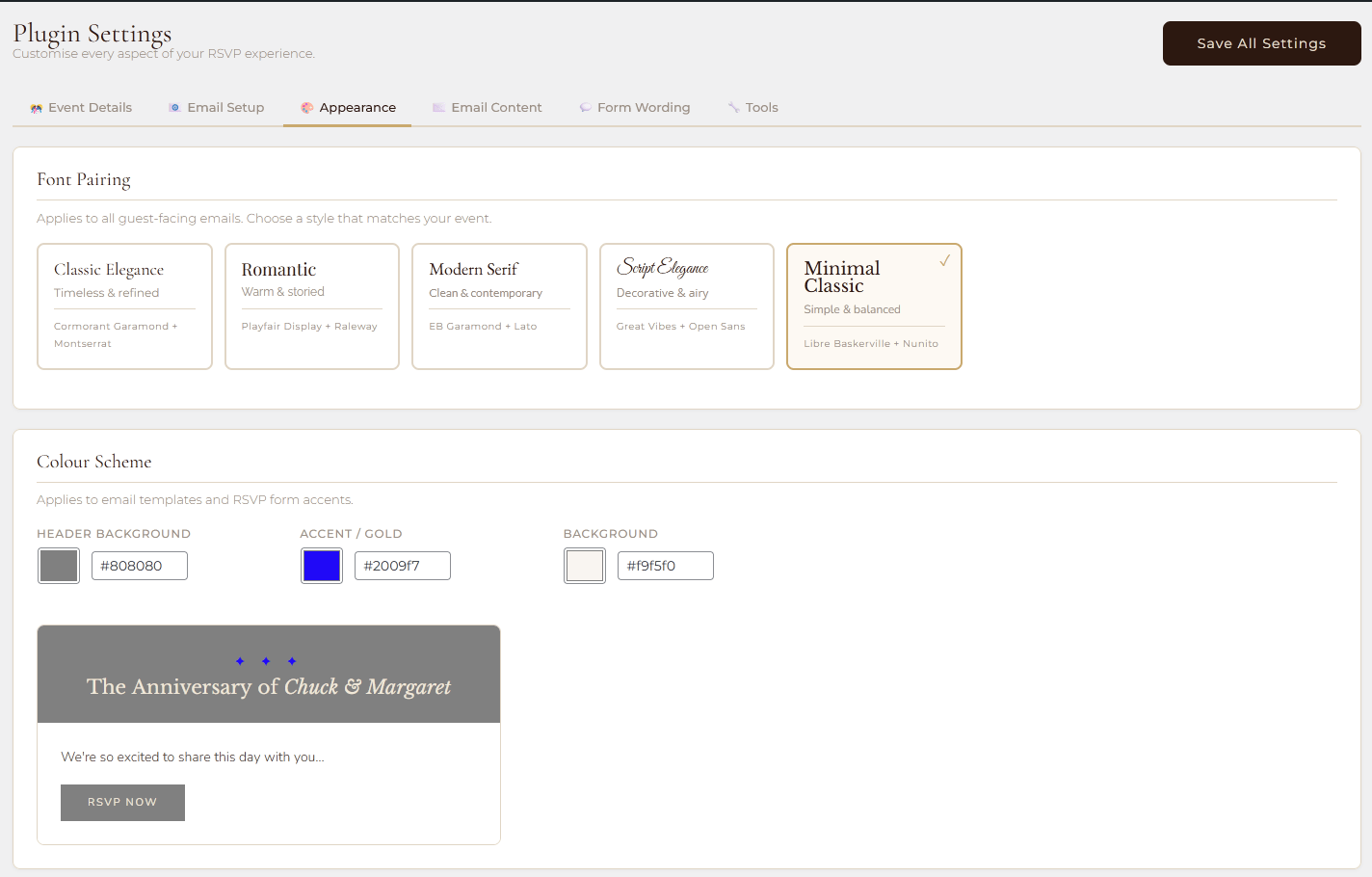1372x877 pixels.
Task: Click the Save All Settings button
Action: [x=1261, y=43]
